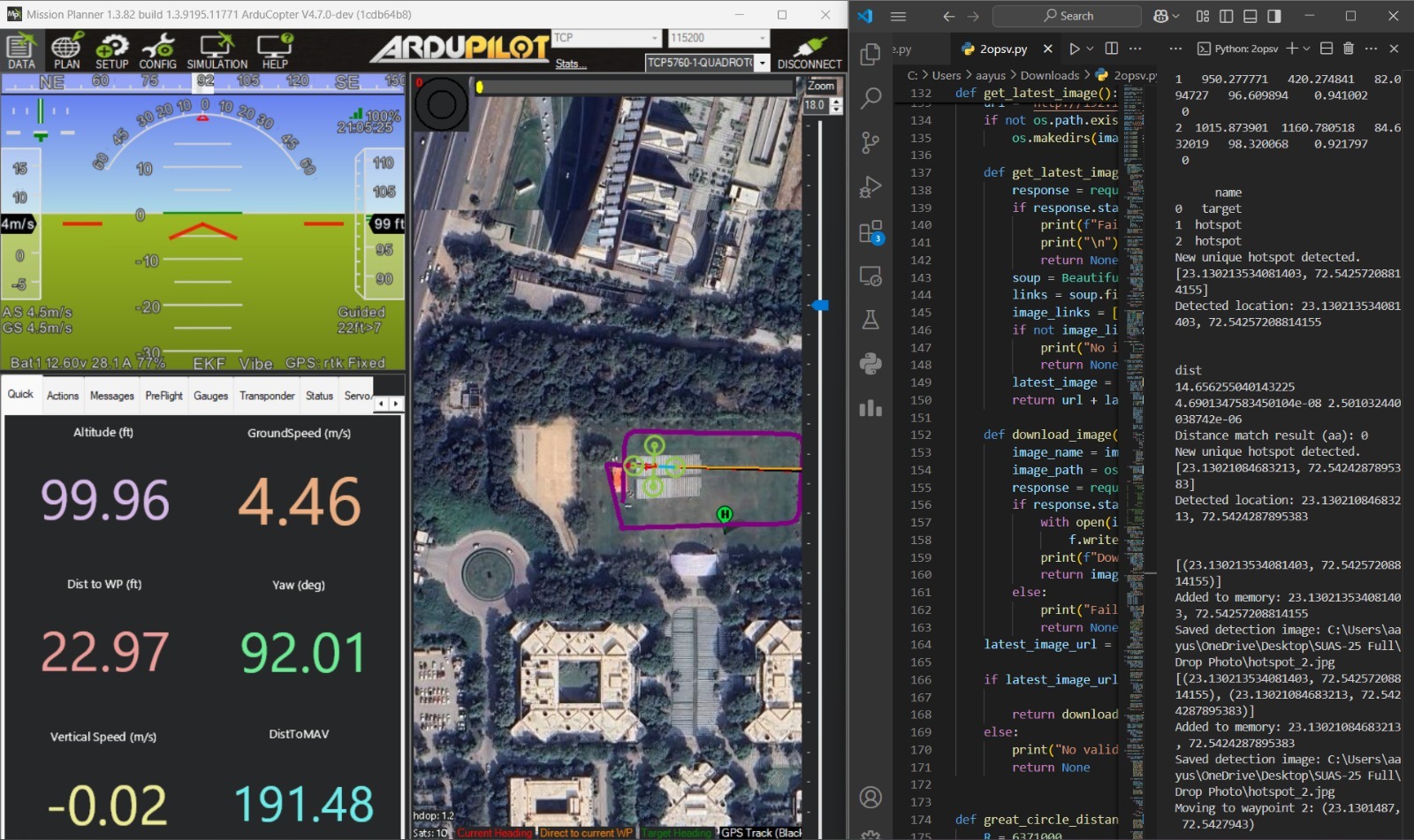Open the Python sidebar view

coord(870,363)
